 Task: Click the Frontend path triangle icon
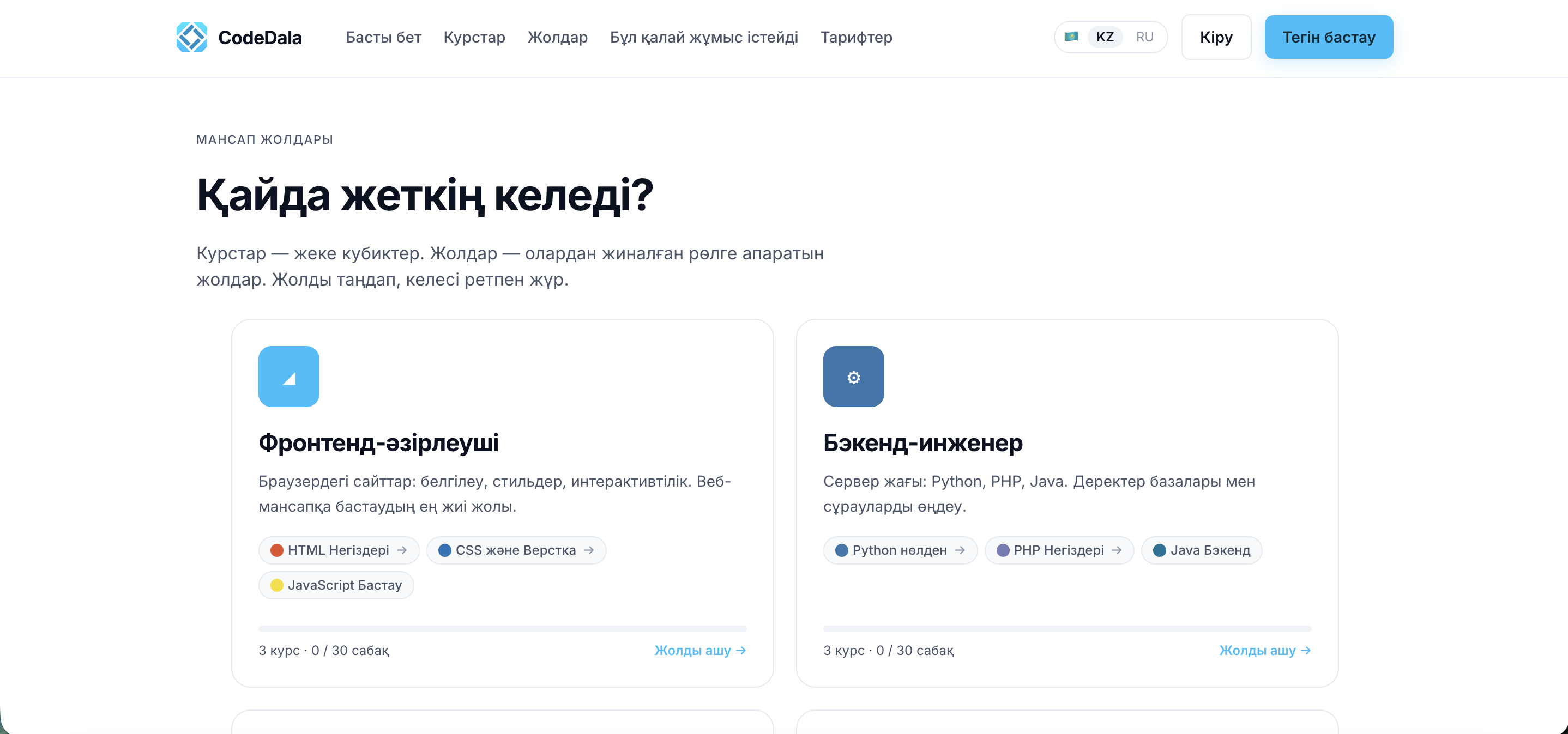pyautogui.click(x=288, y=376)
